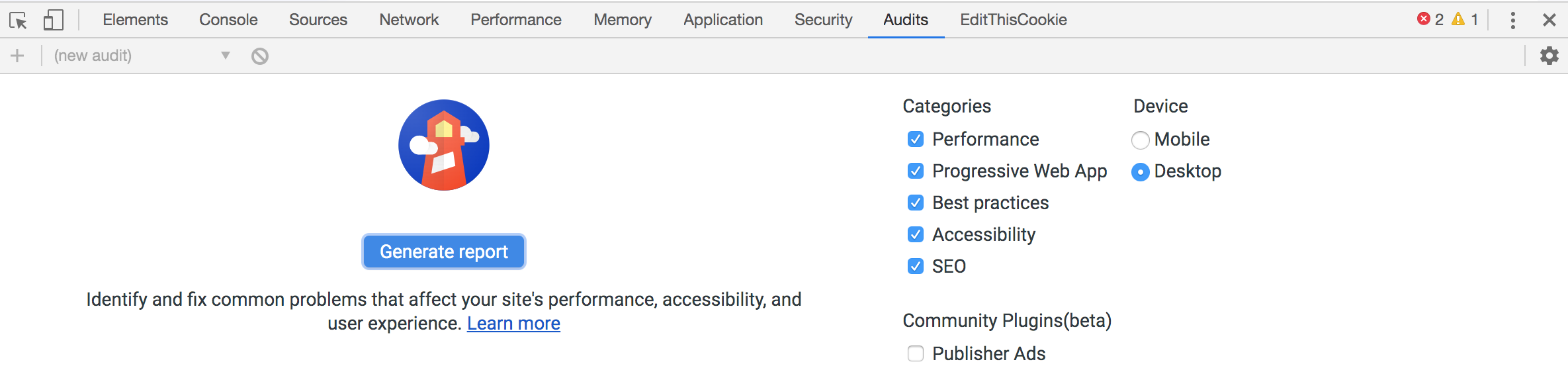1568x372 pixels.
Task: Click the red error count icon
Action: pyautogui.click(x=1424, y=19)
